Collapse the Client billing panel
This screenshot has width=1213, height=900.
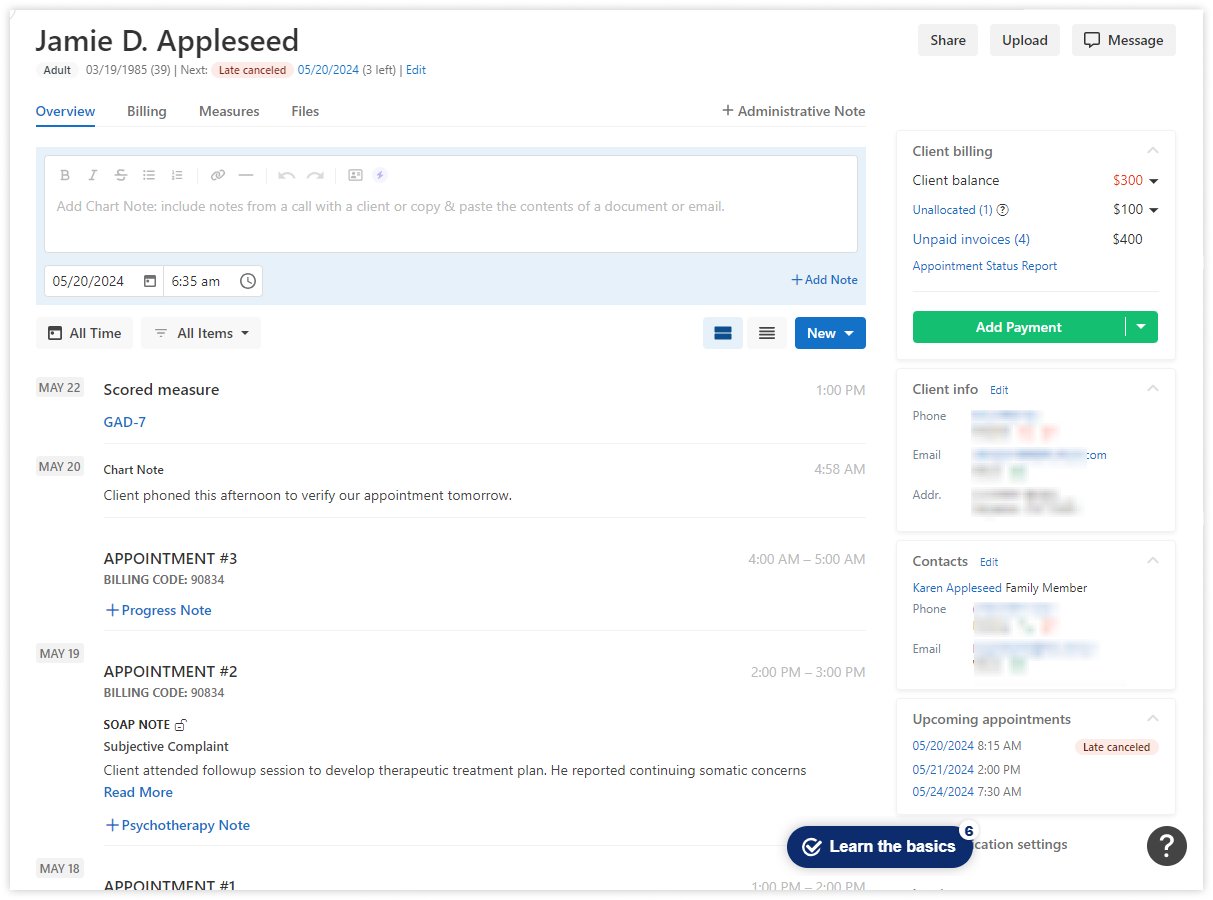(x=1153, y=151)
